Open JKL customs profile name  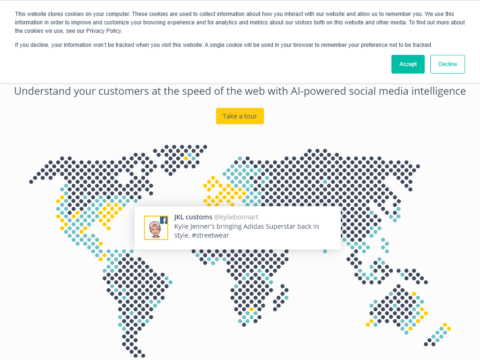[x=193, y=217]
